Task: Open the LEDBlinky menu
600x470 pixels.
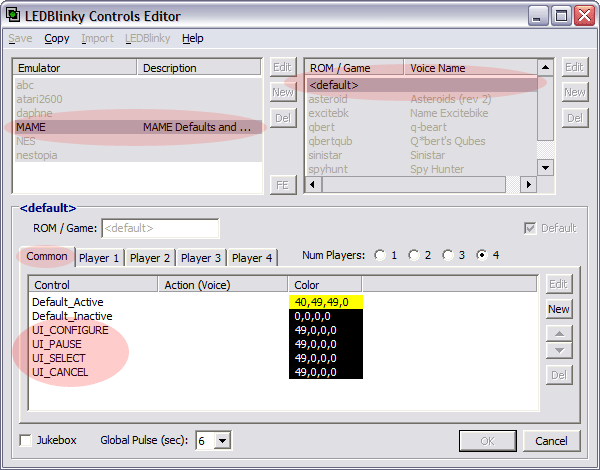Action: (x=148, y=38)
